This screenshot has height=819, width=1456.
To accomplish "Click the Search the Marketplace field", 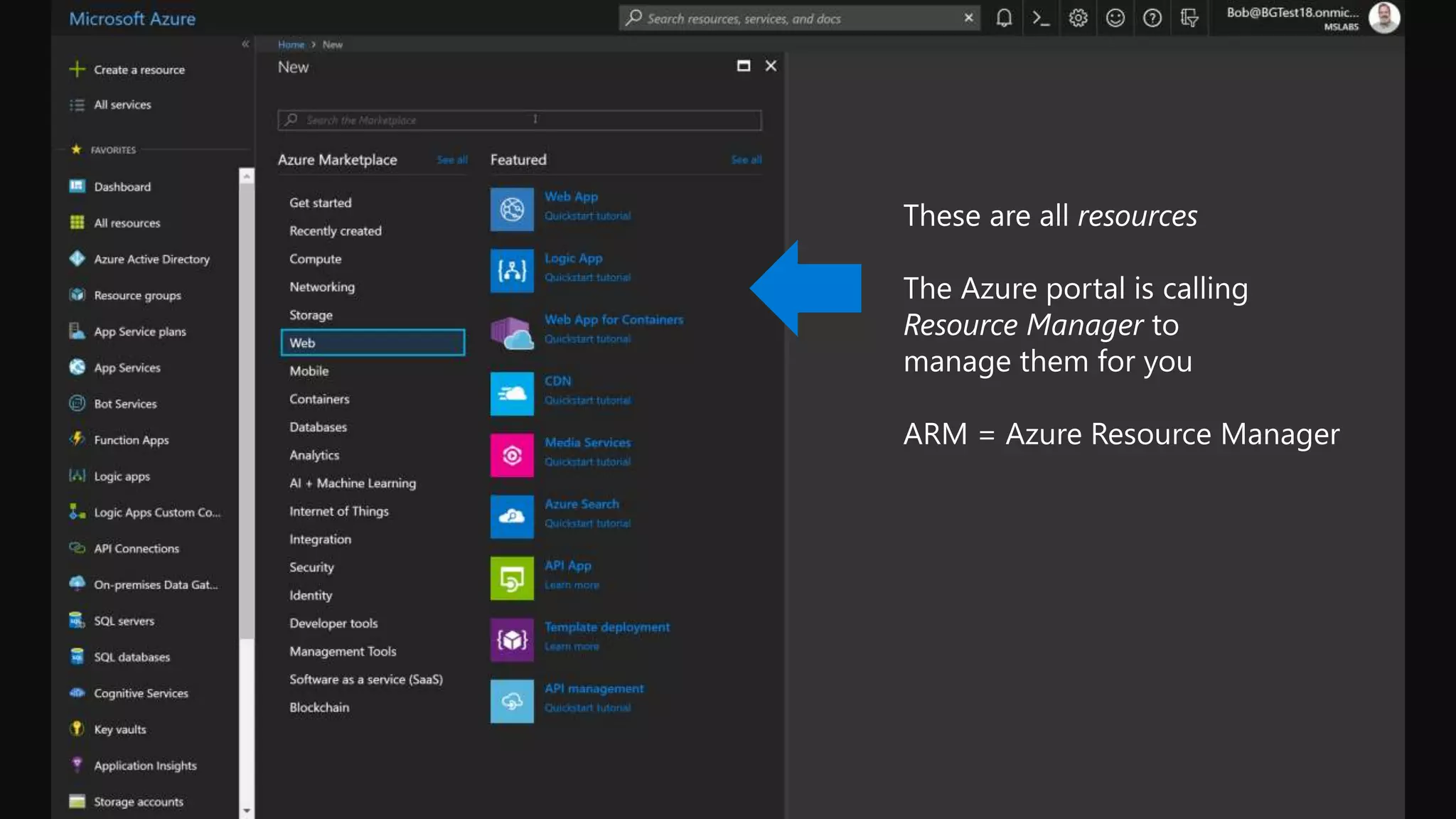I will coord(519,120).
